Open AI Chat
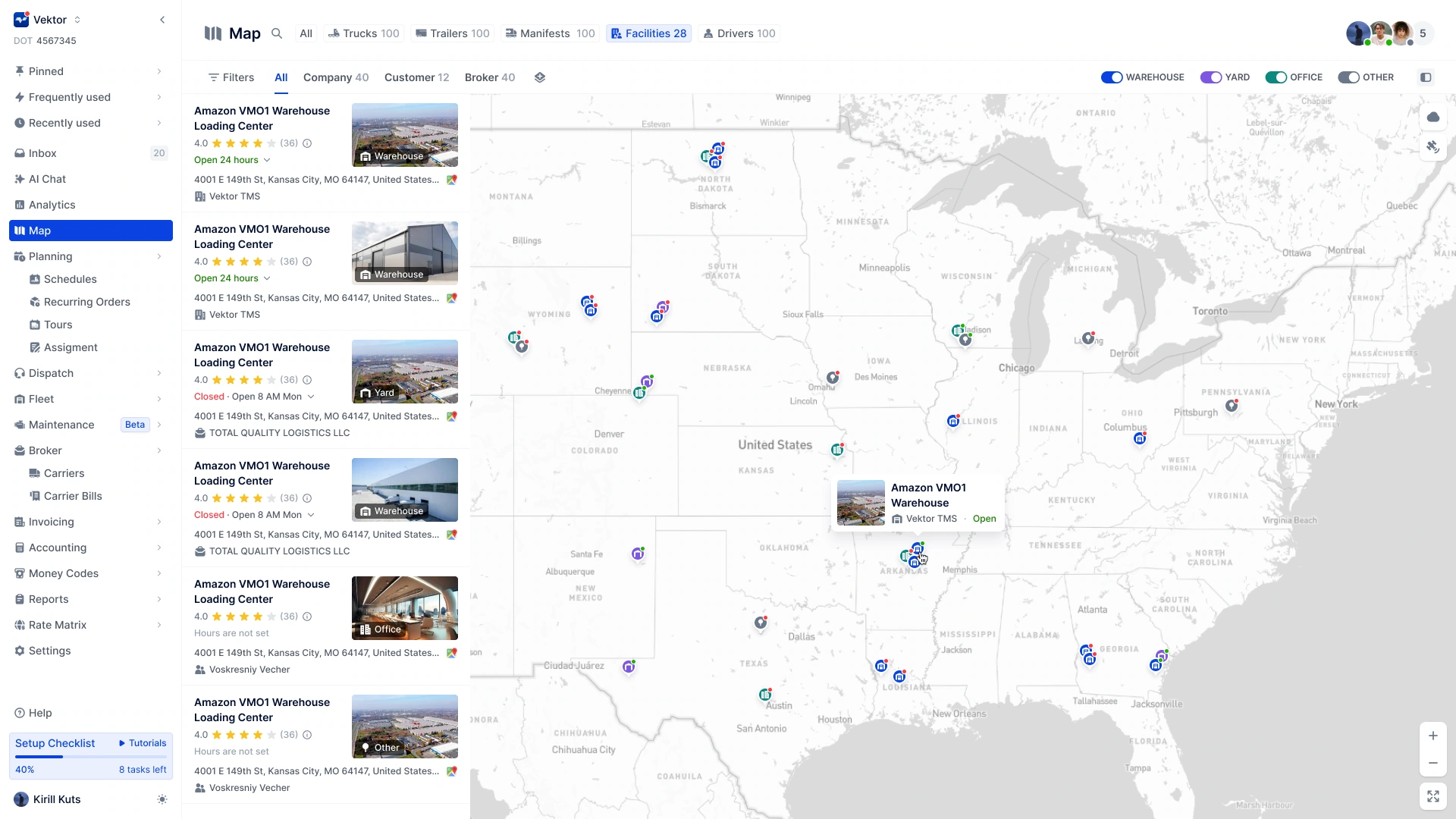This screenshot has height=819, width=1456. click(x=91, y=179)
